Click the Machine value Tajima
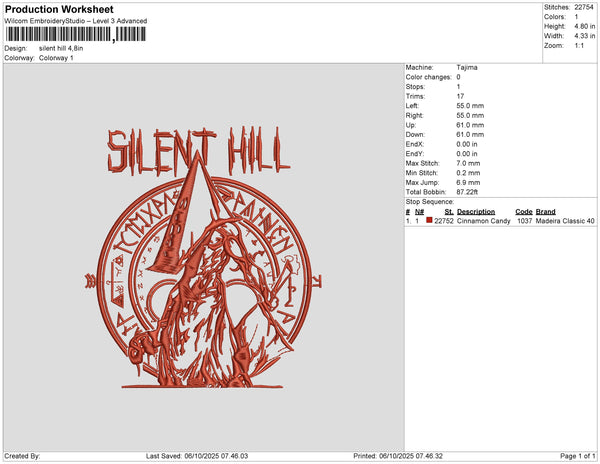 (465, 67)
